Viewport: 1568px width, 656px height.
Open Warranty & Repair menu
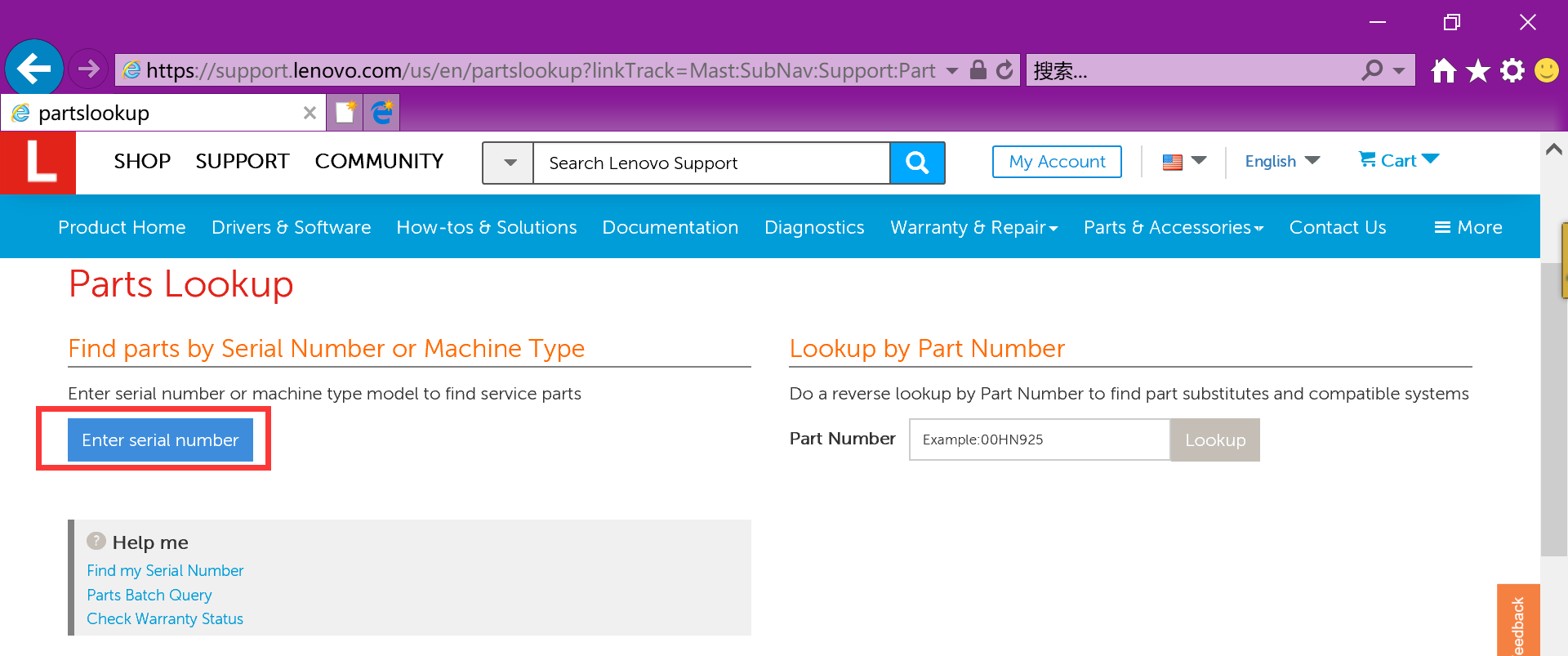coord(973,227)
